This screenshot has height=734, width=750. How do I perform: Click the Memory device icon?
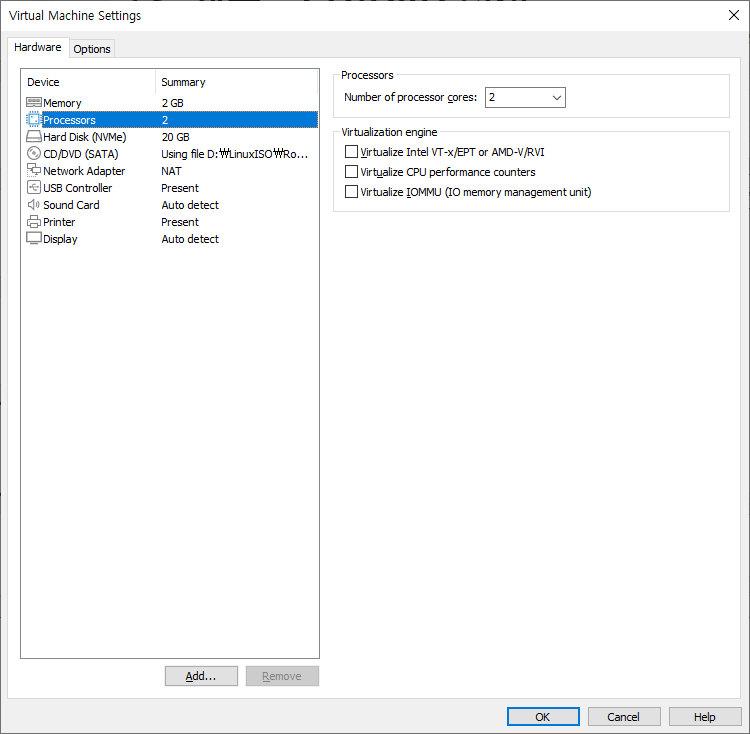click(x=33, y=102)
